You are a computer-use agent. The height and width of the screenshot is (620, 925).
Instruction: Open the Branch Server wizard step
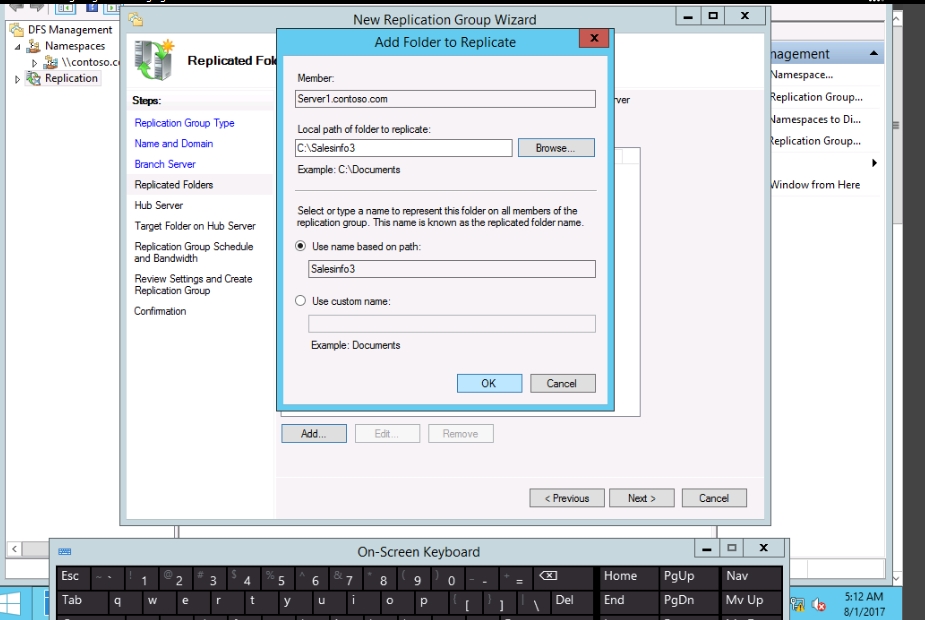pos(165,164)
